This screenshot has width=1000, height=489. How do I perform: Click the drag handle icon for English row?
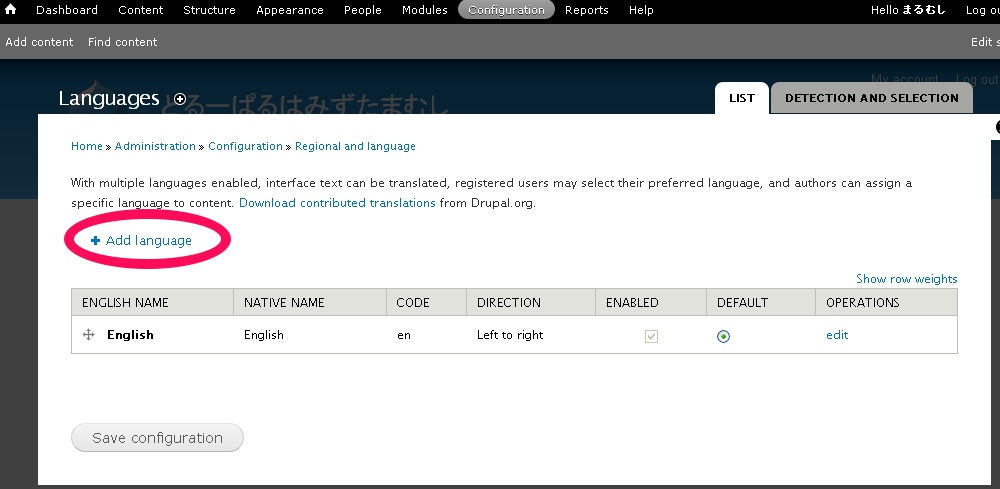[x=88, y=335]
